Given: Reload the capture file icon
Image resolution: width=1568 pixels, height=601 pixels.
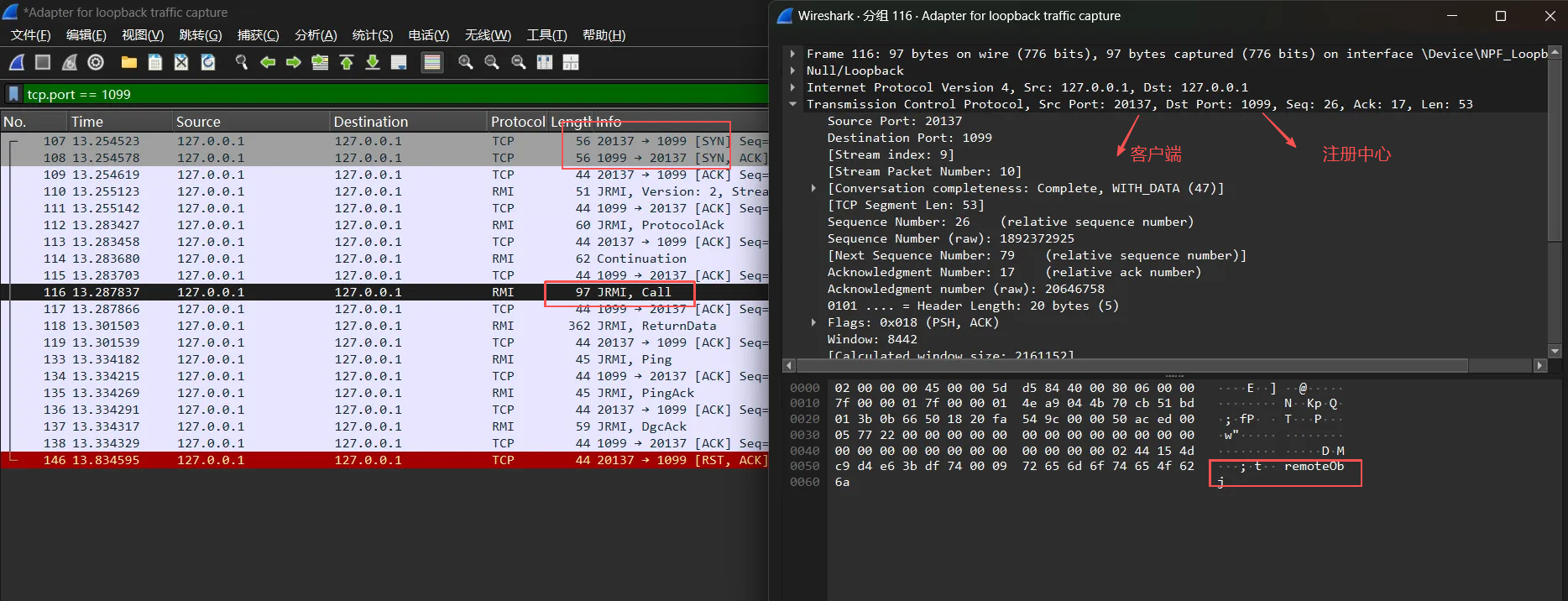Looking at the screenshot, I should [x=208, y=62].
